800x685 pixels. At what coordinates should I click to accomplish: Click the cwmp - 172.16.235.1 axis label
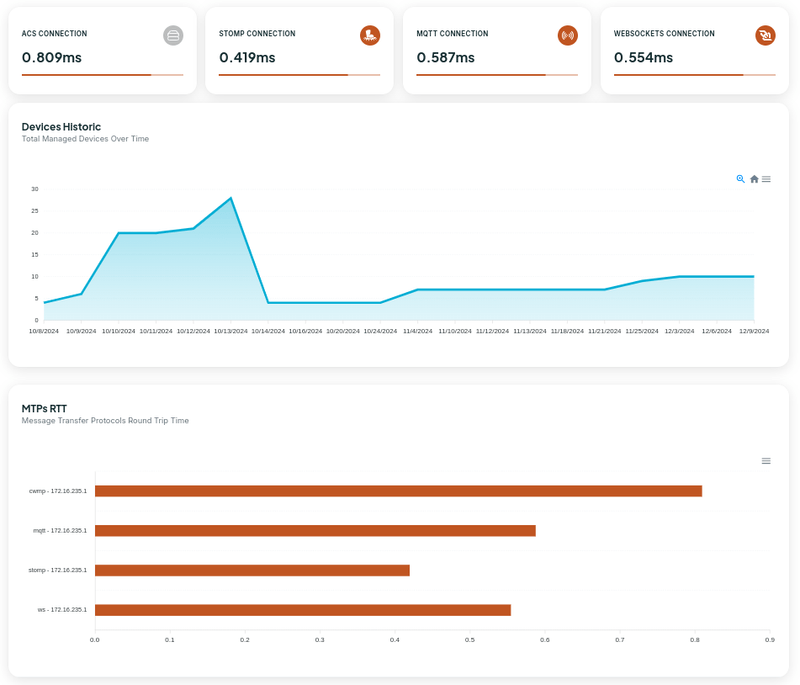click(x=58, y=491)
